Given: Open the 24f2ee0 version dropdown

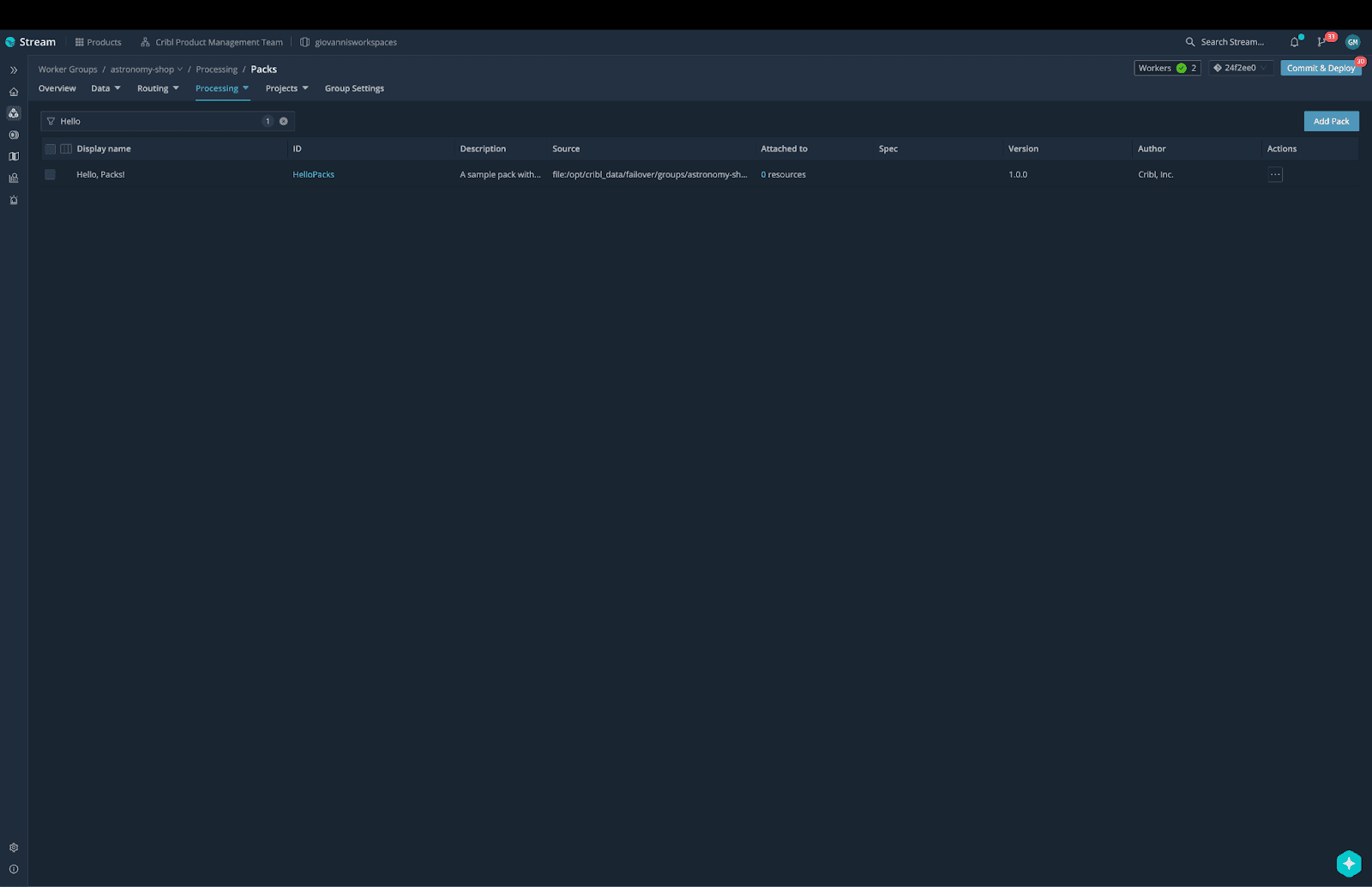Looking at the screenshot, I should [x=1240, y=68].
